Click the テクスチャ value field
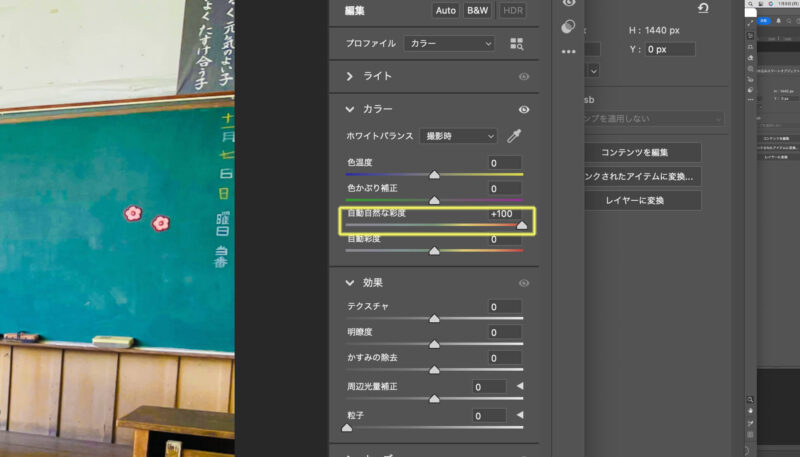This screenshot has width=800, height=457. [505, 307]
